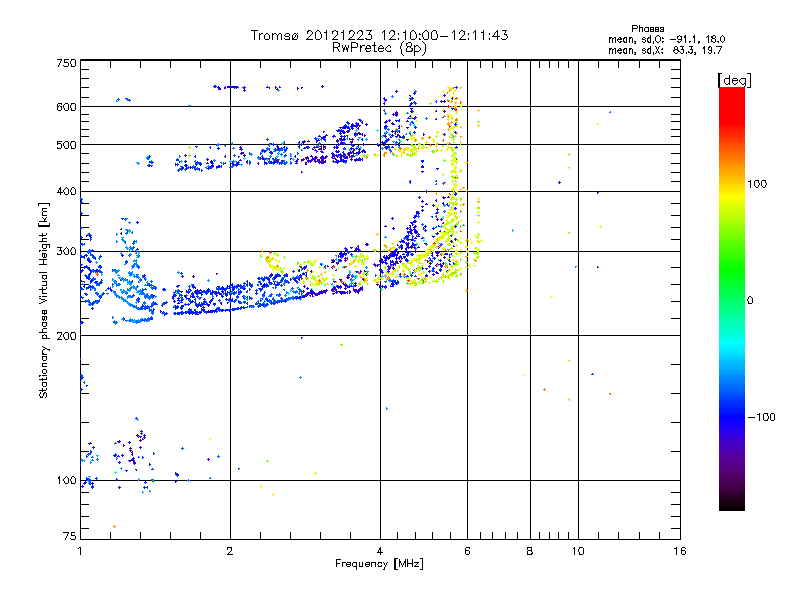800x600 pixels.
Task: Click the 8 tick label on the frequency axis
Action: point(530,552)
